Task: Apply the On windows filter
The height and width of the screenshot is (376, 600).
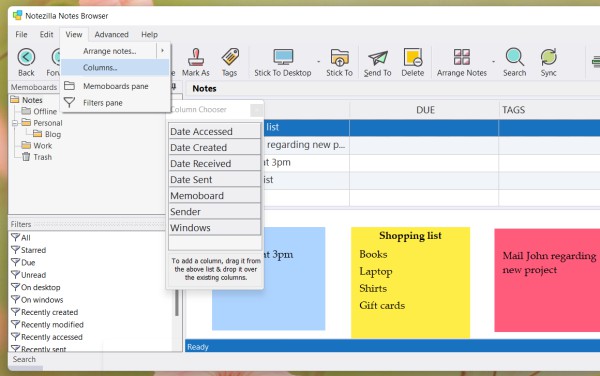Action: (37, 299)
